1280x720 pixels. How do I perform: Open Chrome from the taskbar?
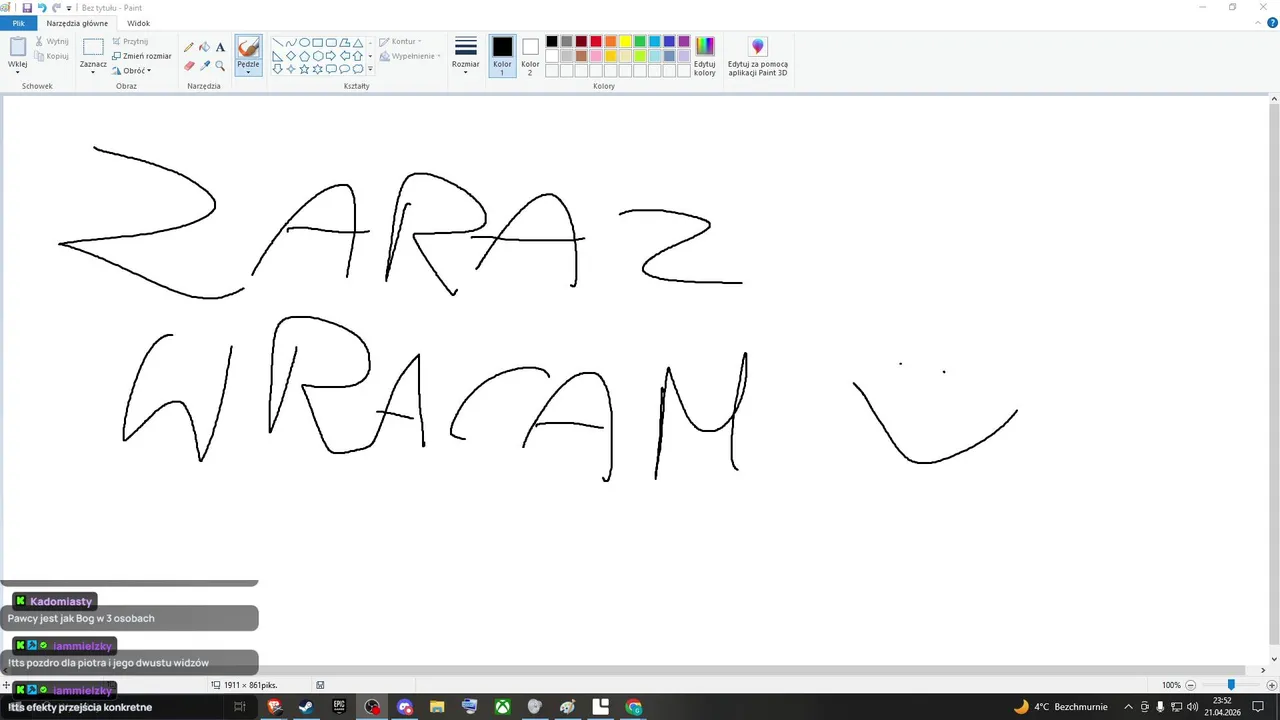(633, 707)
